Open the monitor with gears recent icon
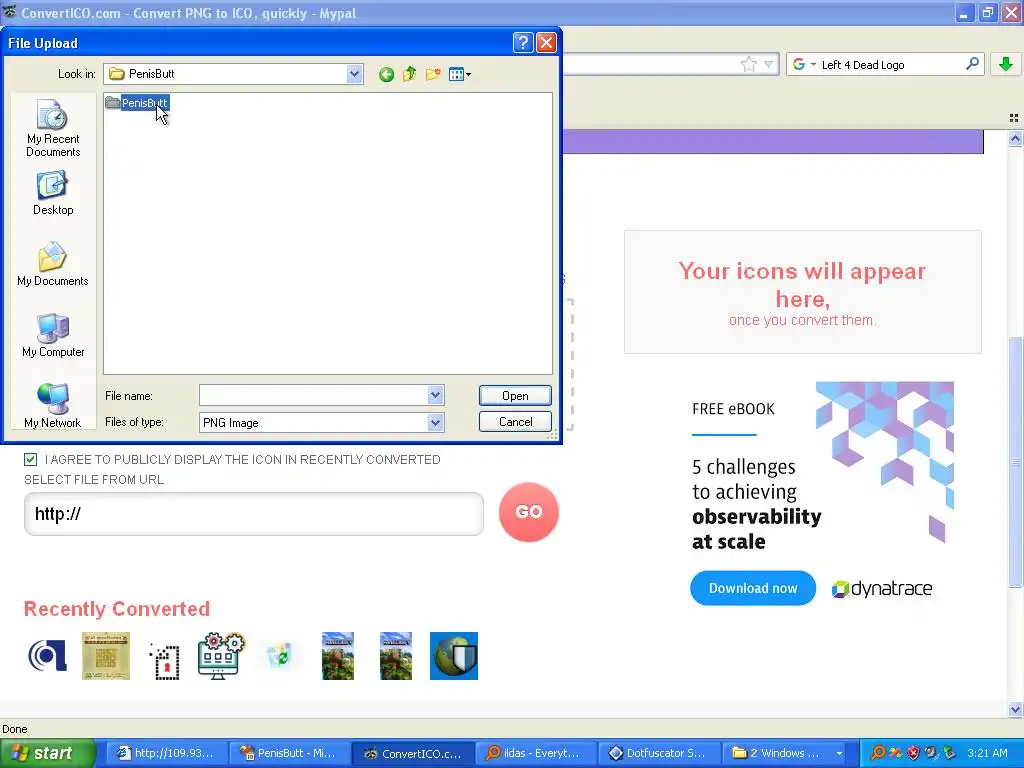Image resolution: width=1024 pixels, height=768 pixels. pos(221,656)
